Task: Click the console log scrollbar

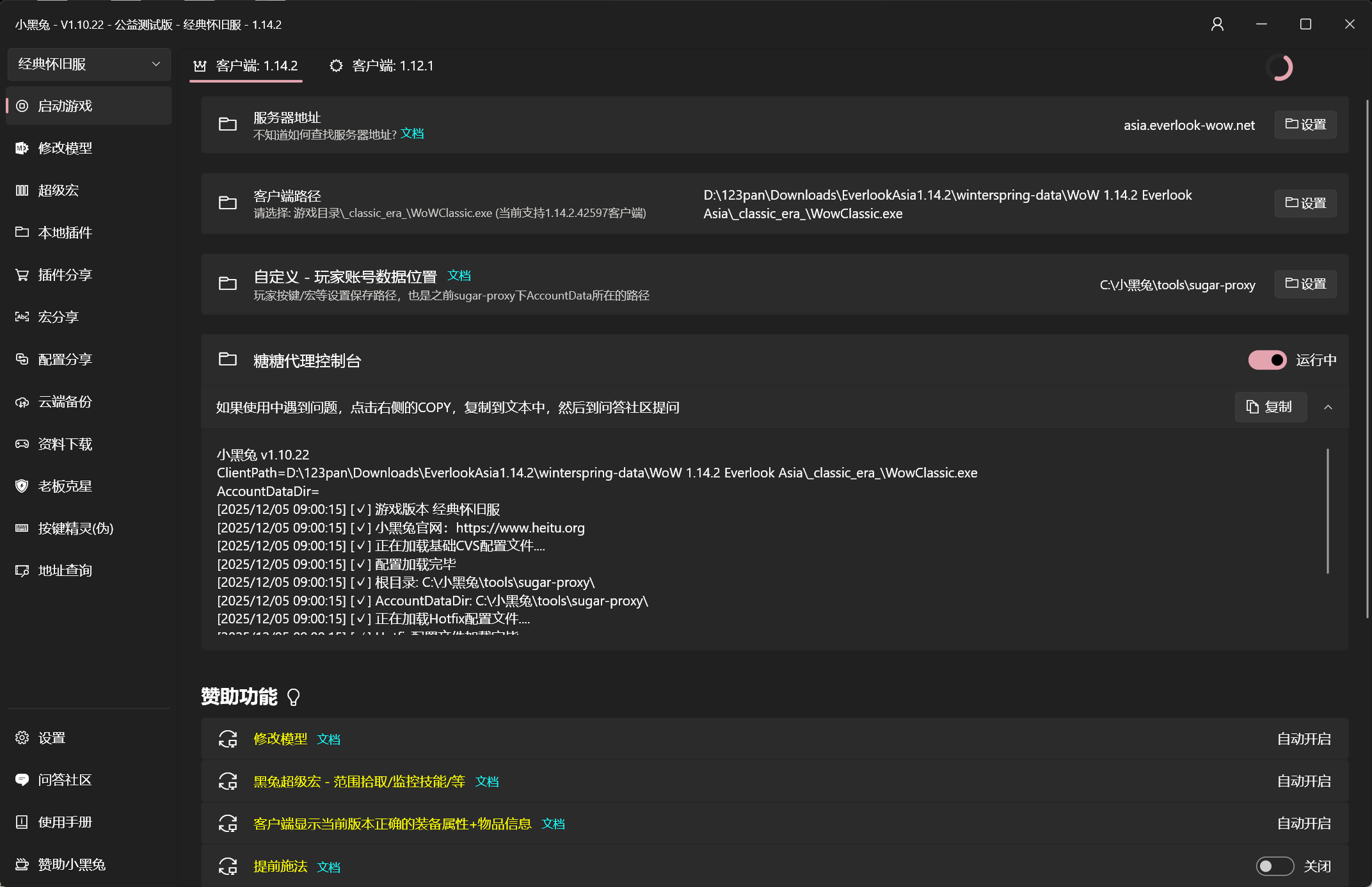Action: (1328, 511)
